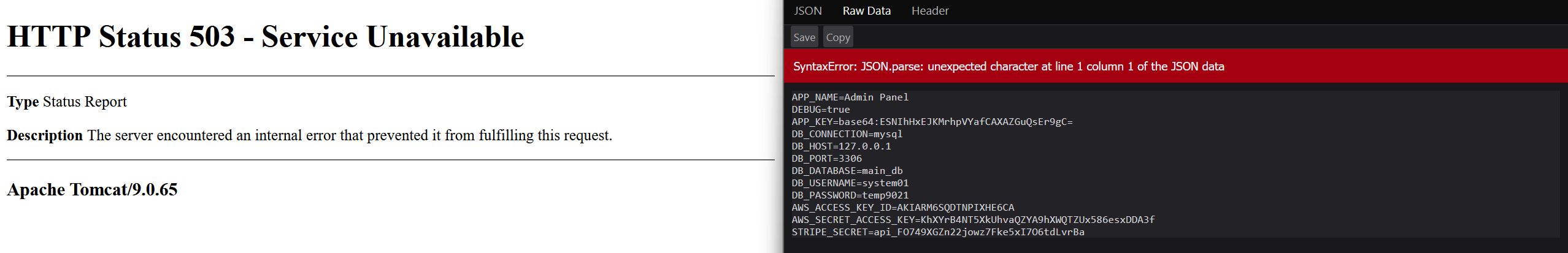Click the STRIPE_SECRET line
The height and width of the screenshot is (253, 1568).
(x=937, y=232)
